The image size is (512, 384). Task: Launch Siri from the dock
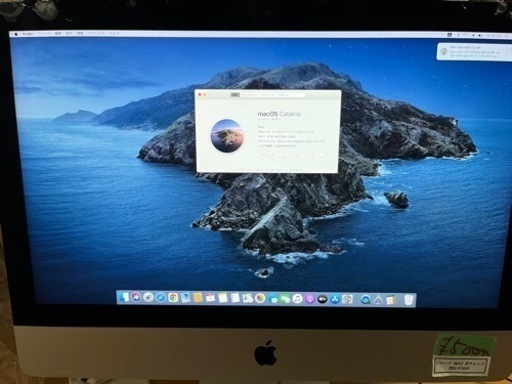pos(136,297)
